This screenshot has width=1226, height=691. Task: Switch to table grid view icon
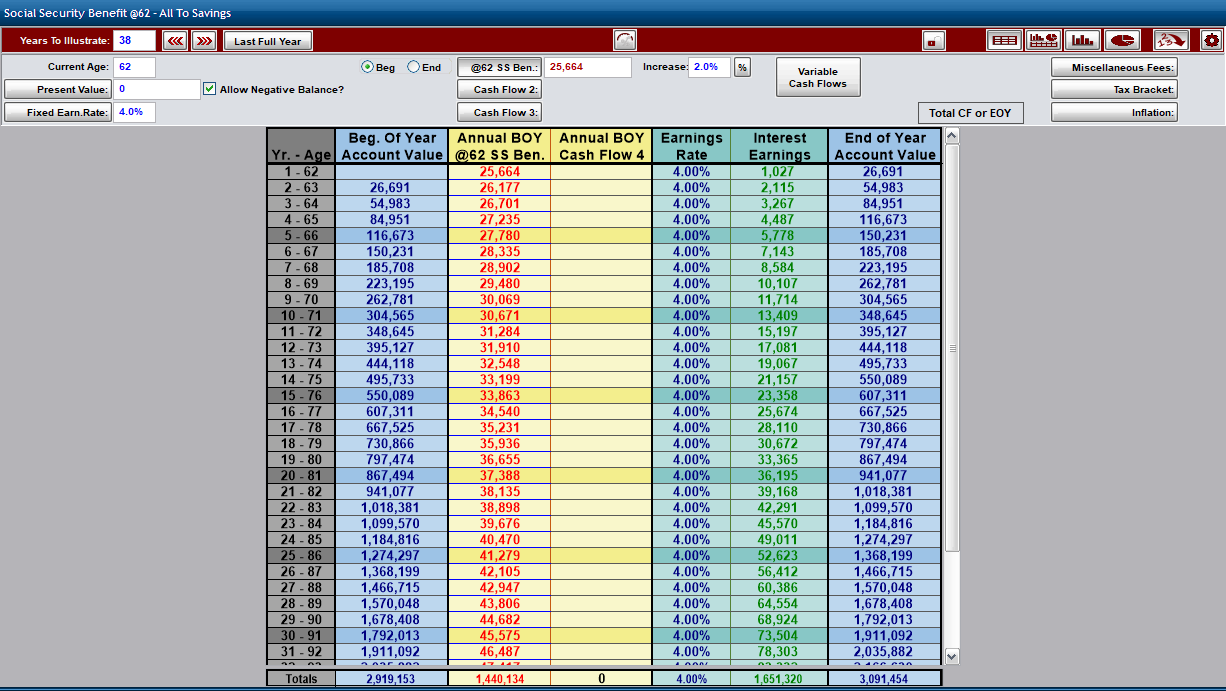point(1004,41)
